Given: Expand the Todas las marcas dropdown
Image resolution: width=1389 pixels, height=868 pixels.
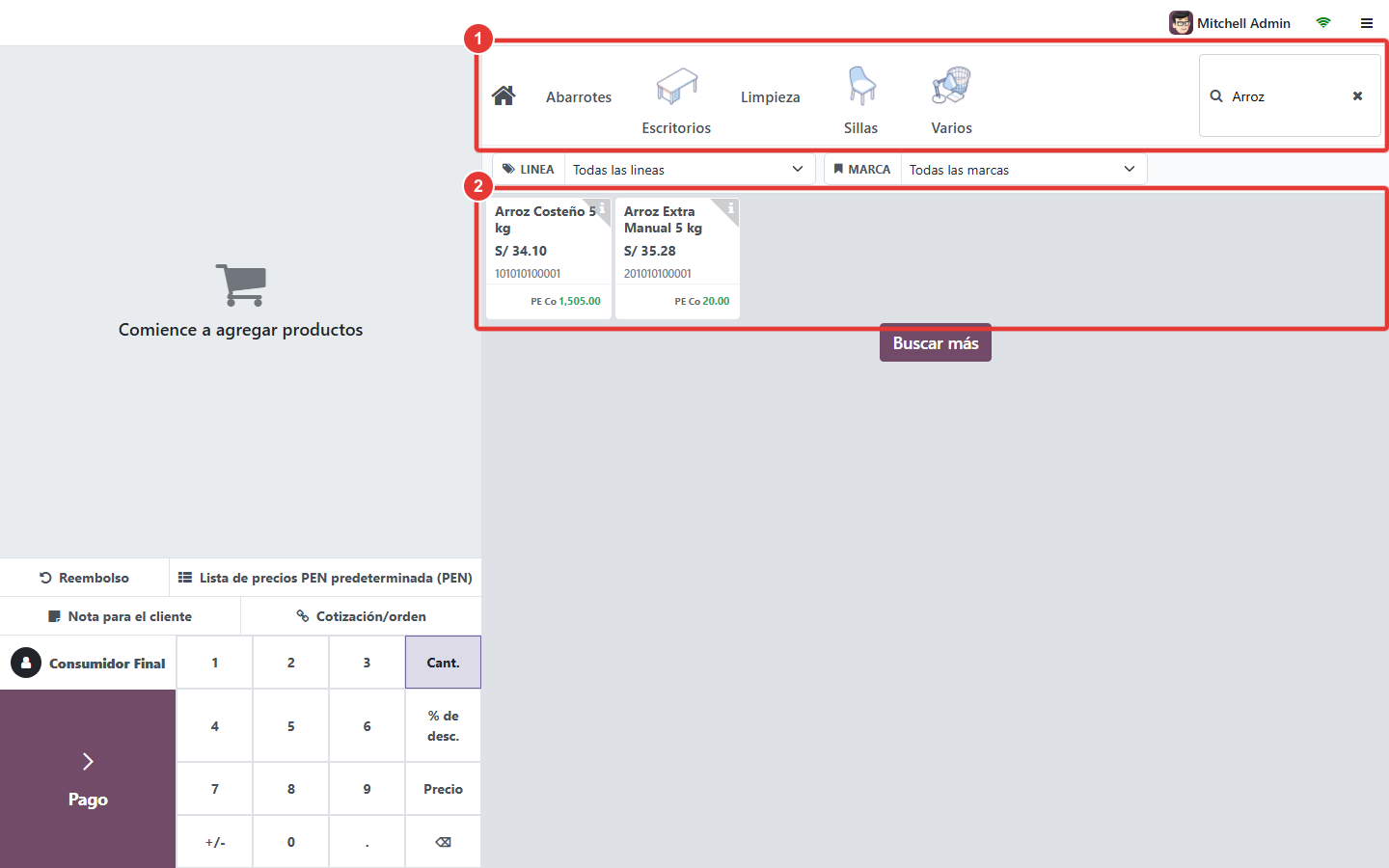Looking at the screenshot, I should tap(1023, 170).
